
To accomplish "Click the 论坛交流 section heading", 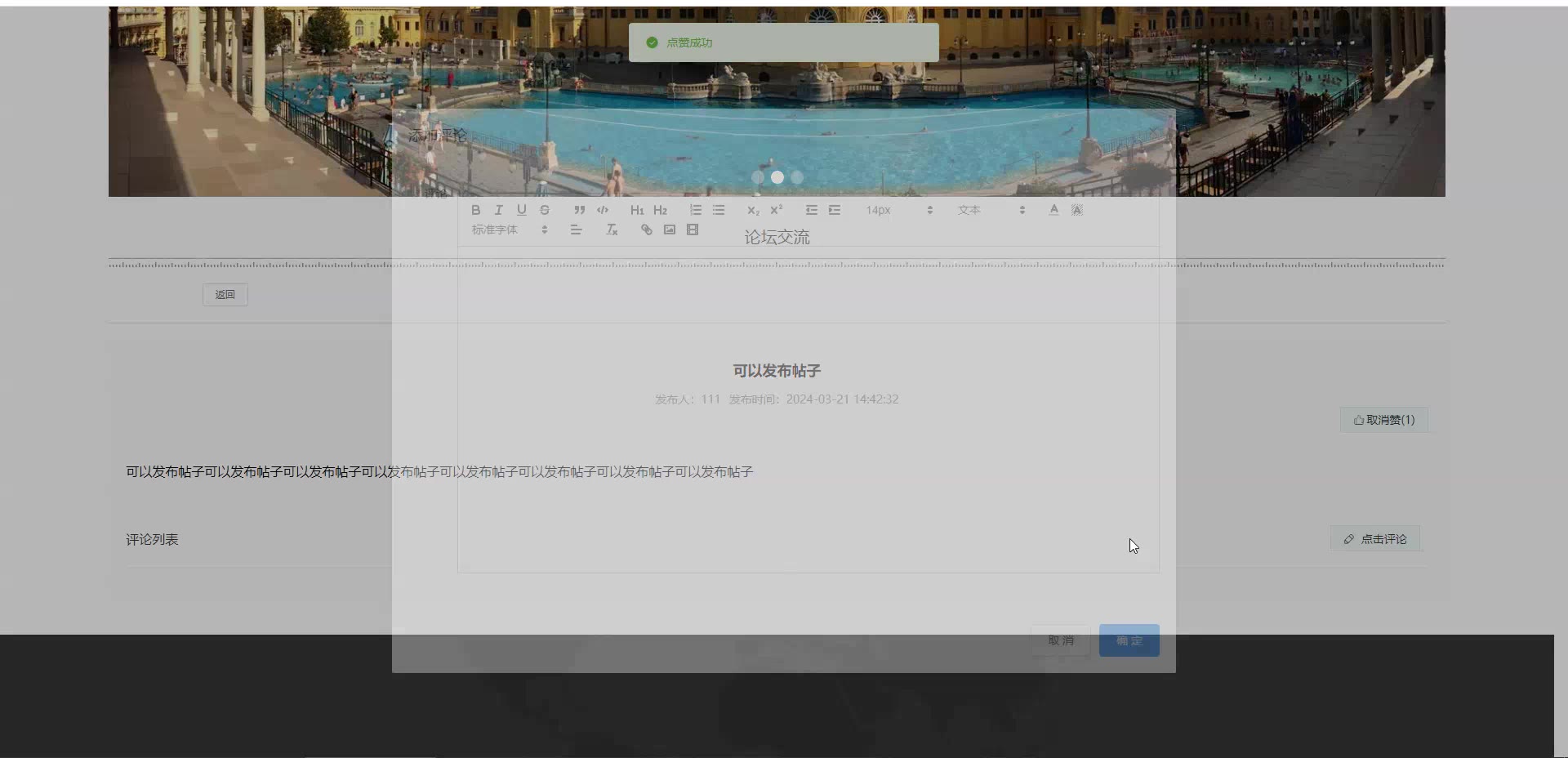I will [x=777, y=238].
